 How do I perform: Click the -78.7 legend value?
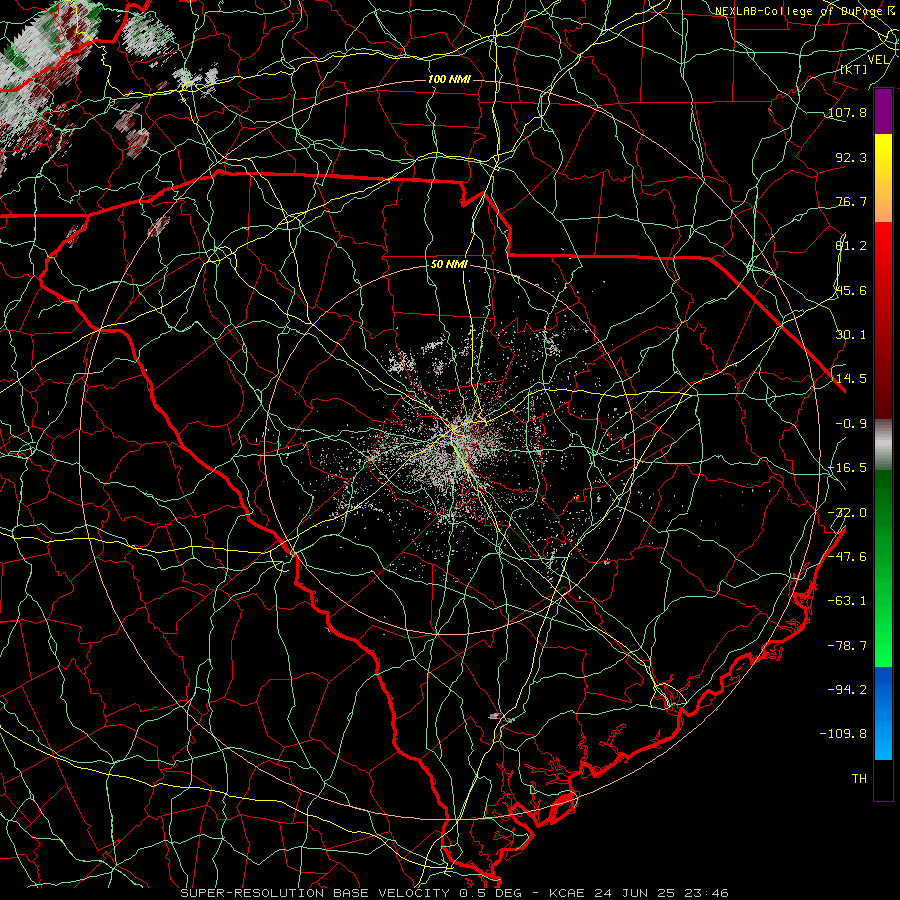(x=847, y=646)
